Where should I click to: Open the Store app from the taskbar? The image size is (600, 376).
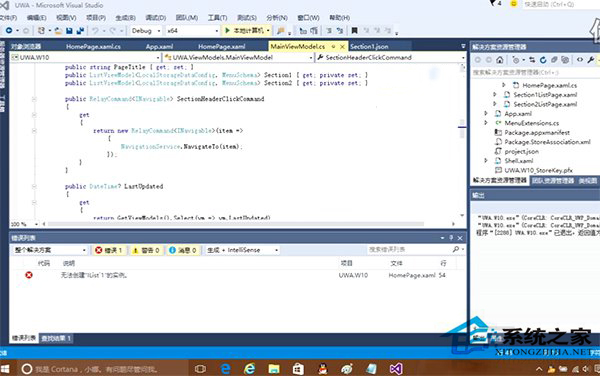tap(298, 369)
